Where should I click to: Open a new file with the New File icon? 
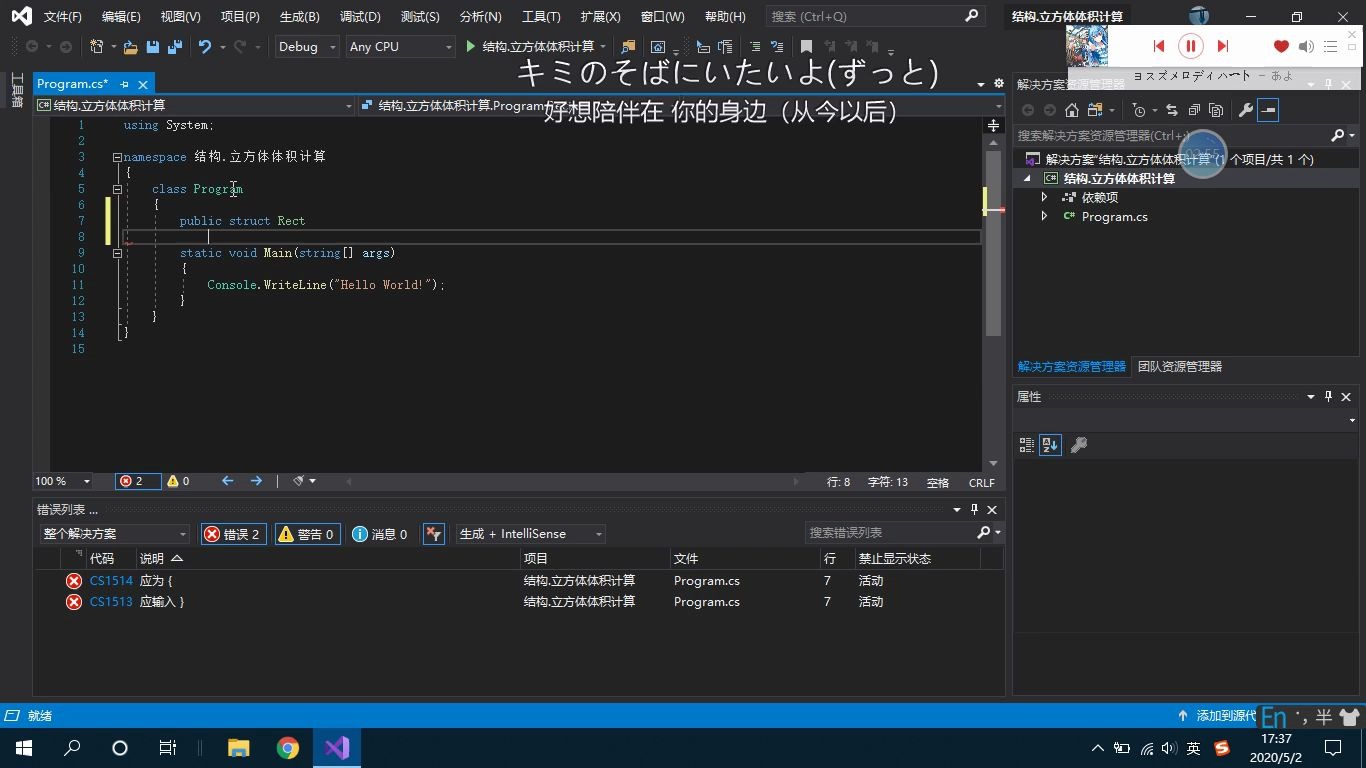pos(95,46)
